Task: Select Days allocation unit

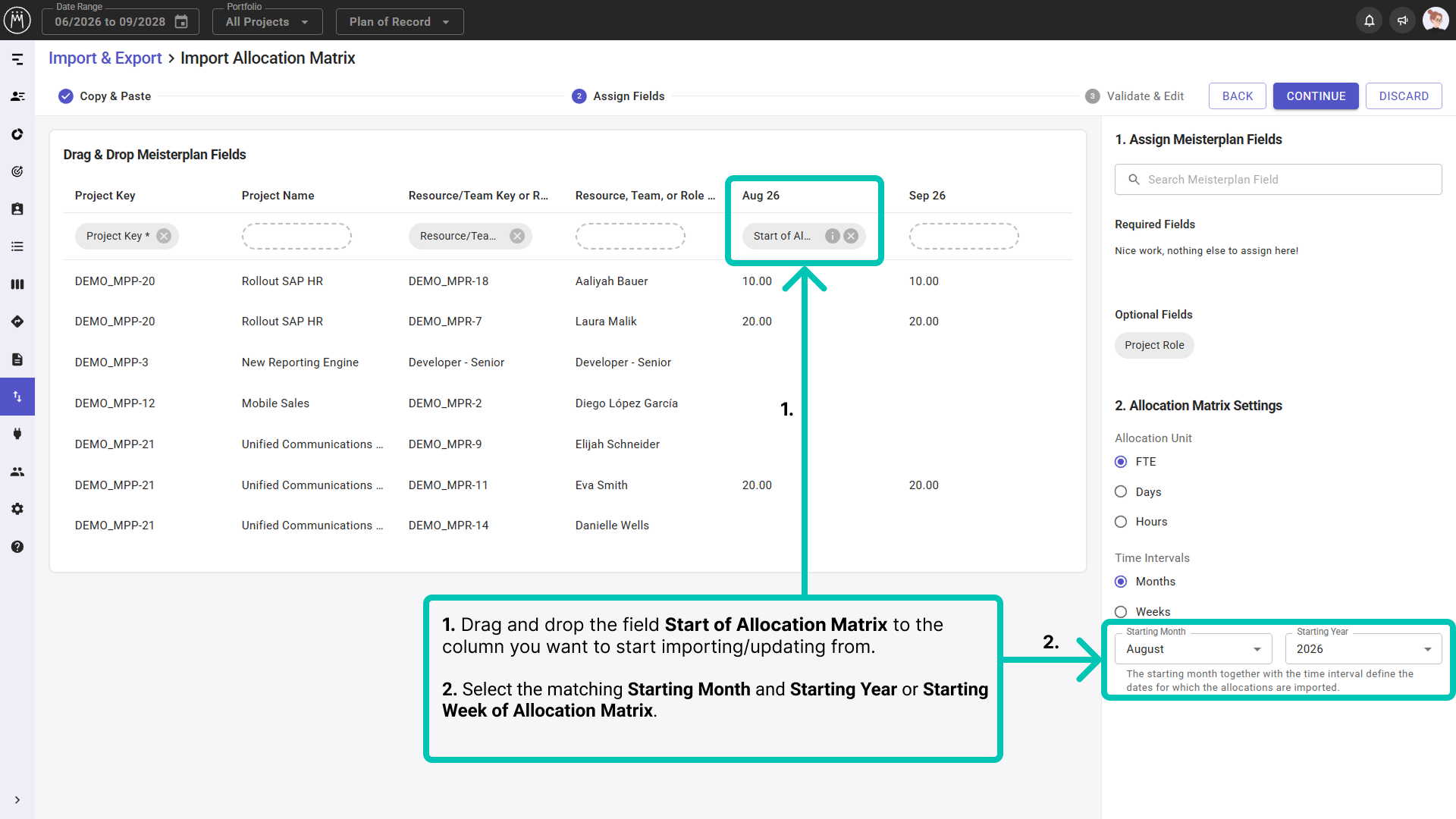Action: click(x=1121, y=492)
